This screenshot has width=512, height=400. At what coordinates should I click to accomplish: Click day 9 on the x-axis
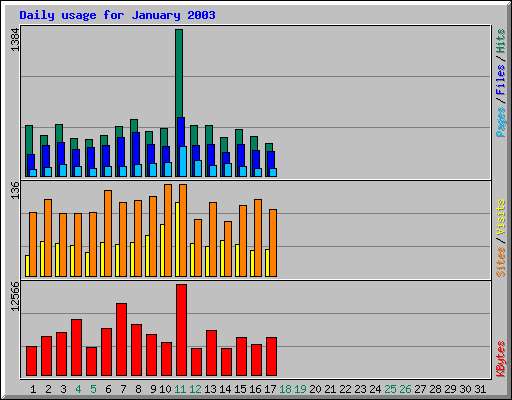coord(153,389)
